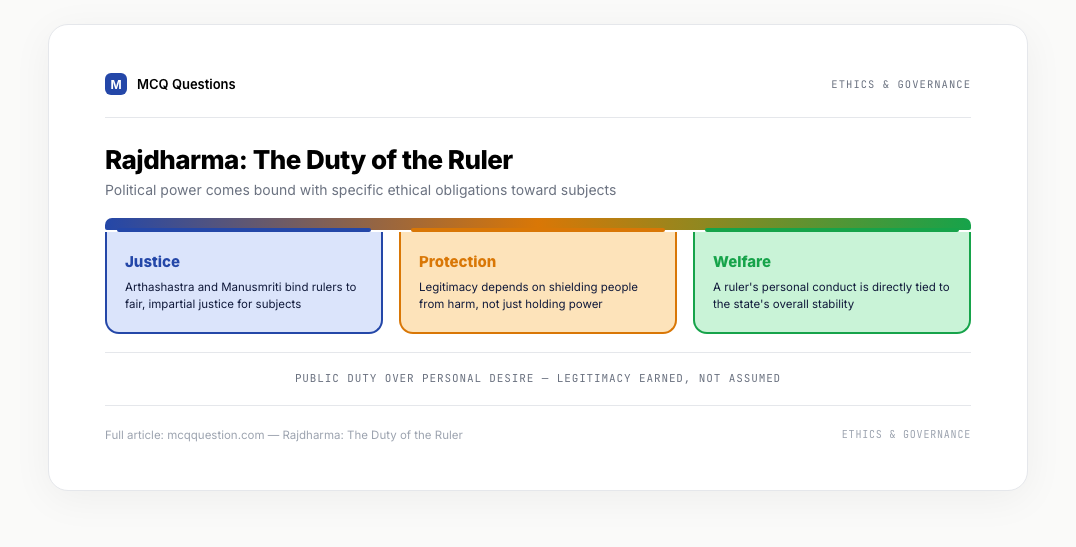The image size is (1076, 547).
Task: Click the blue M logo icon
Action: click(116, 84)
